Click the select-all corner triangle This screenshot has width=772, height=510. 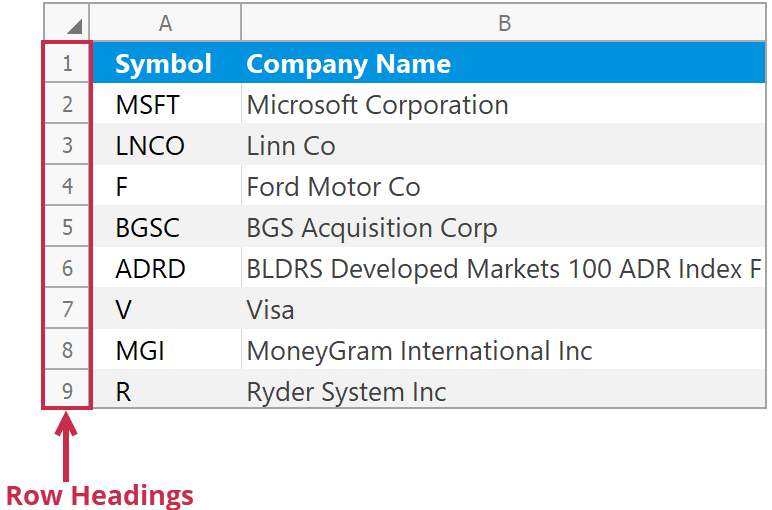coord(73,25)
